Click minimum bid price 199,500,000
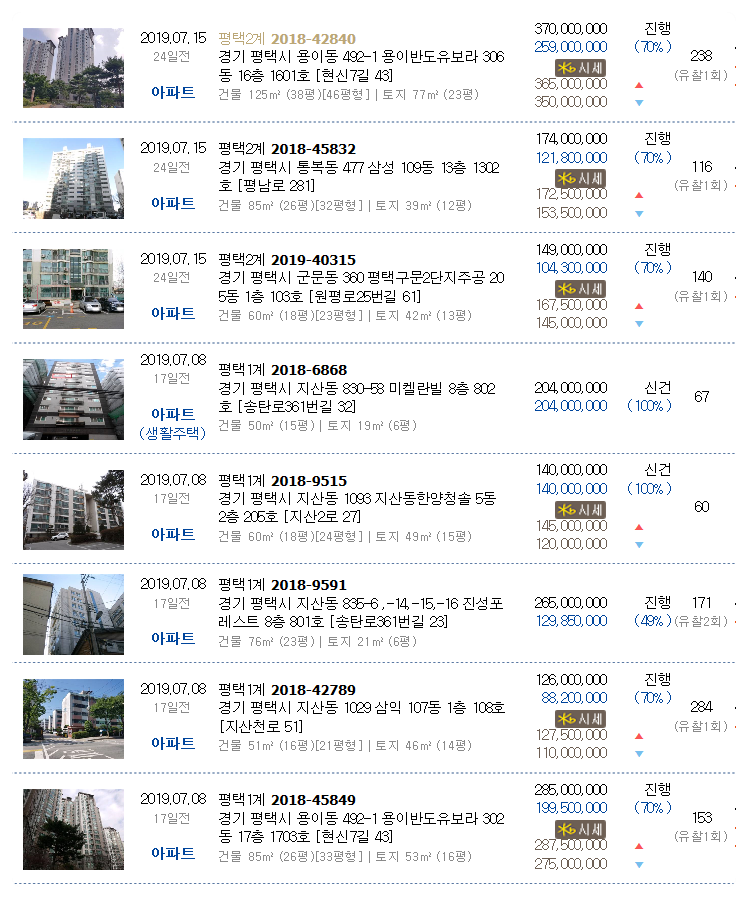Viewport: 748px width, 899px height. tap(571, 808)
